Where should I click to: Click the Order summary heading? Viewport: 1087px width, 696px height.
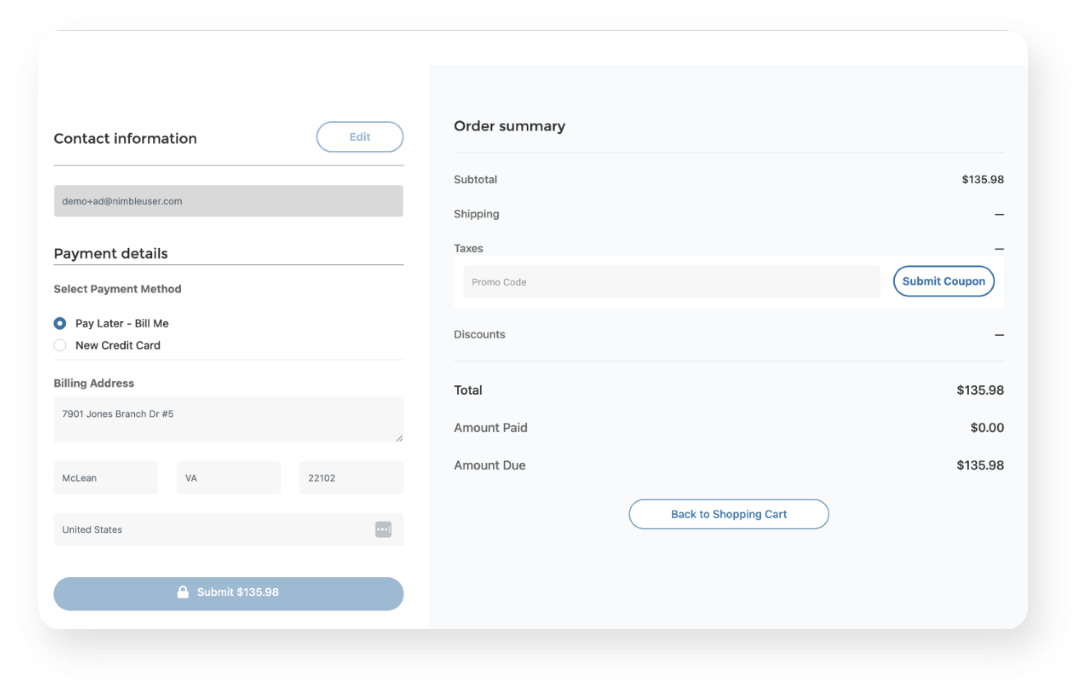(x=509, y=126)
